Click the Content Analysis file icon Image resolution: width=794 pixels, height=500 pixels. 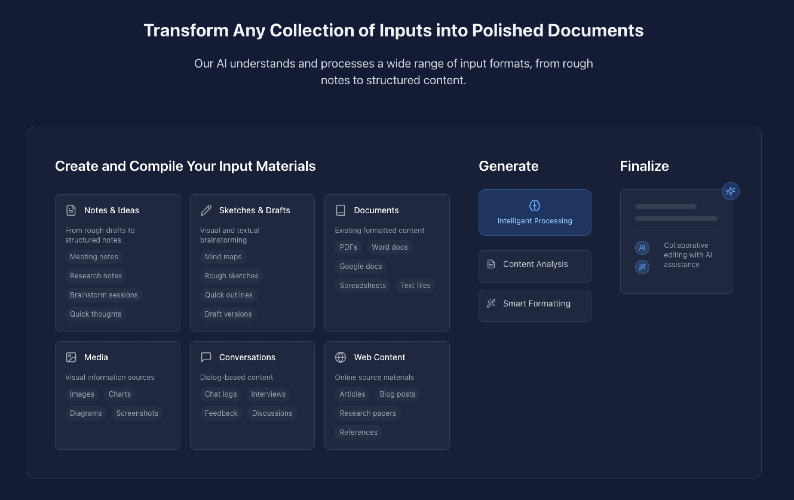491,264
